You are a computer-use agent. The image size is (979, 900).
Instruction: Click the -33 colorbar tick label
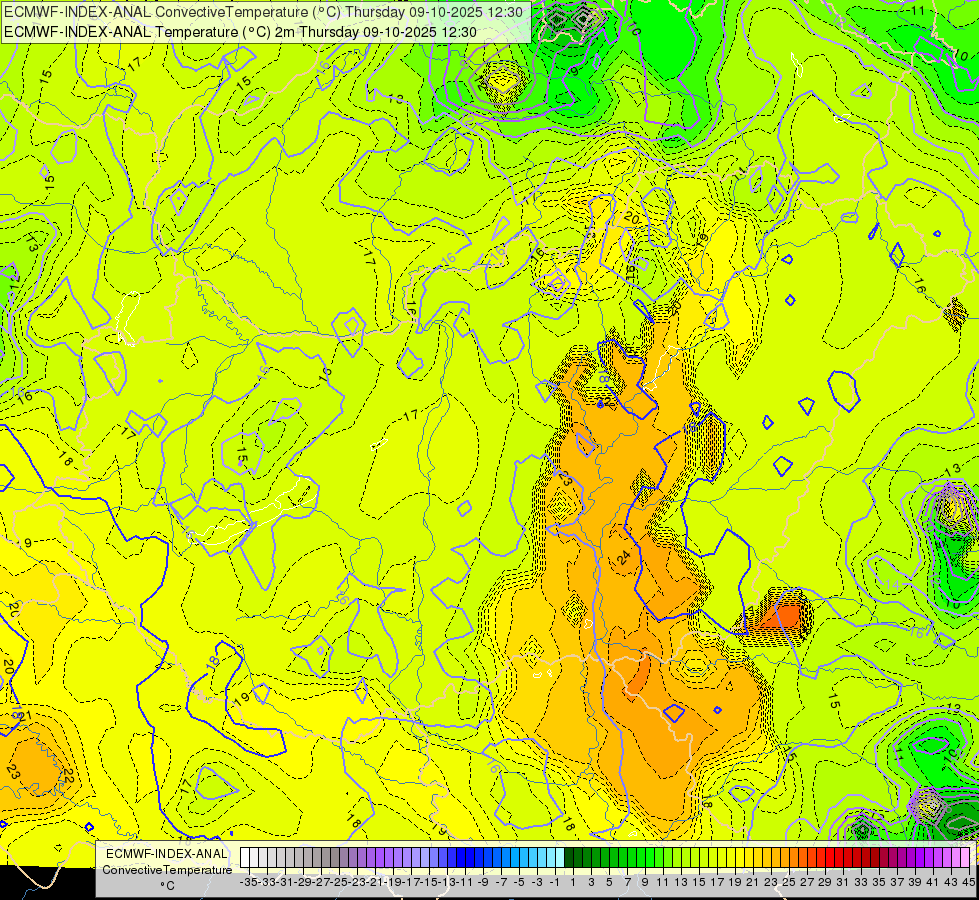tap(267, 882)
